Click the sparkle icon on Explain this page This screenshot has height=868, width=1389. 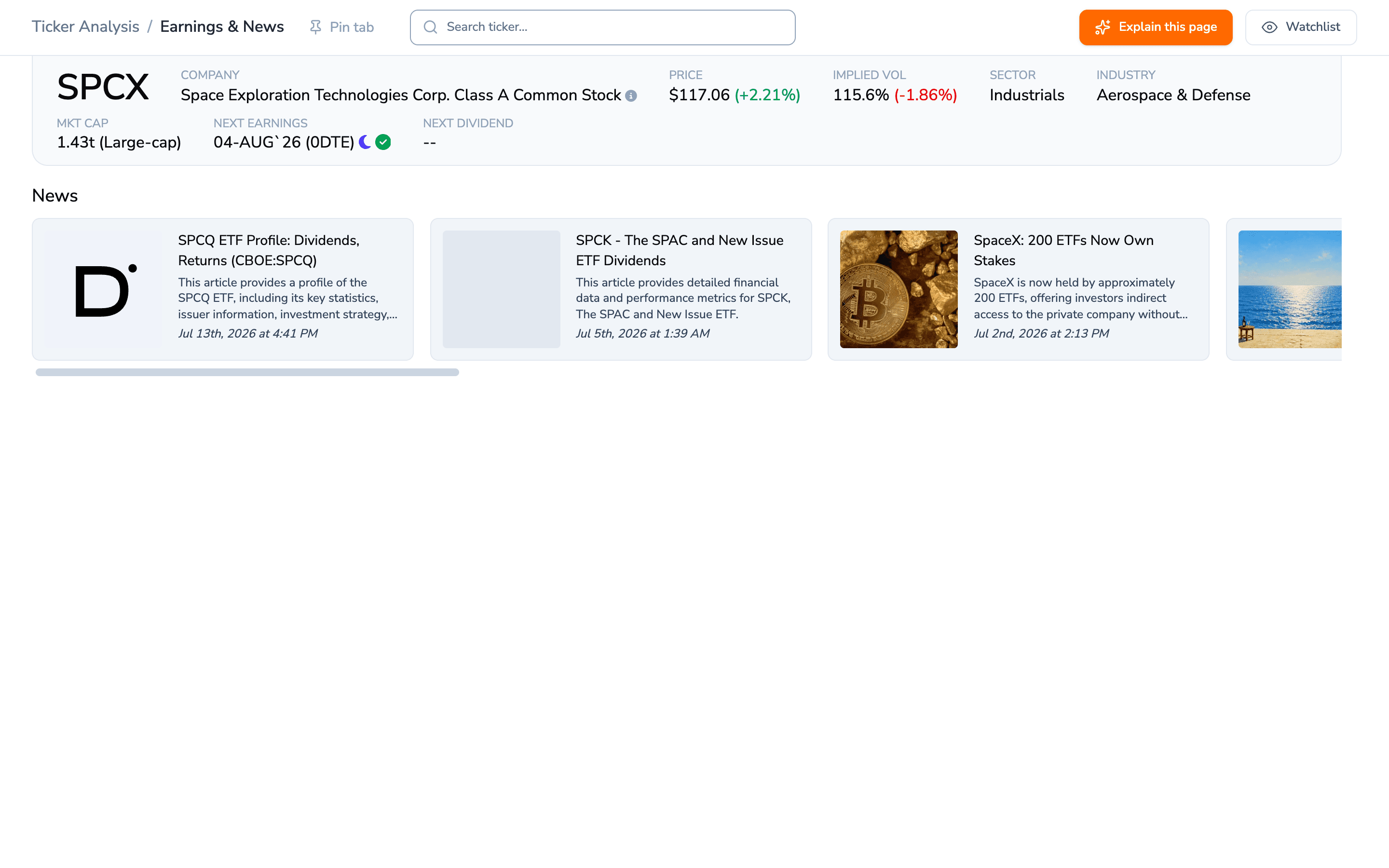coord(1103,27)
